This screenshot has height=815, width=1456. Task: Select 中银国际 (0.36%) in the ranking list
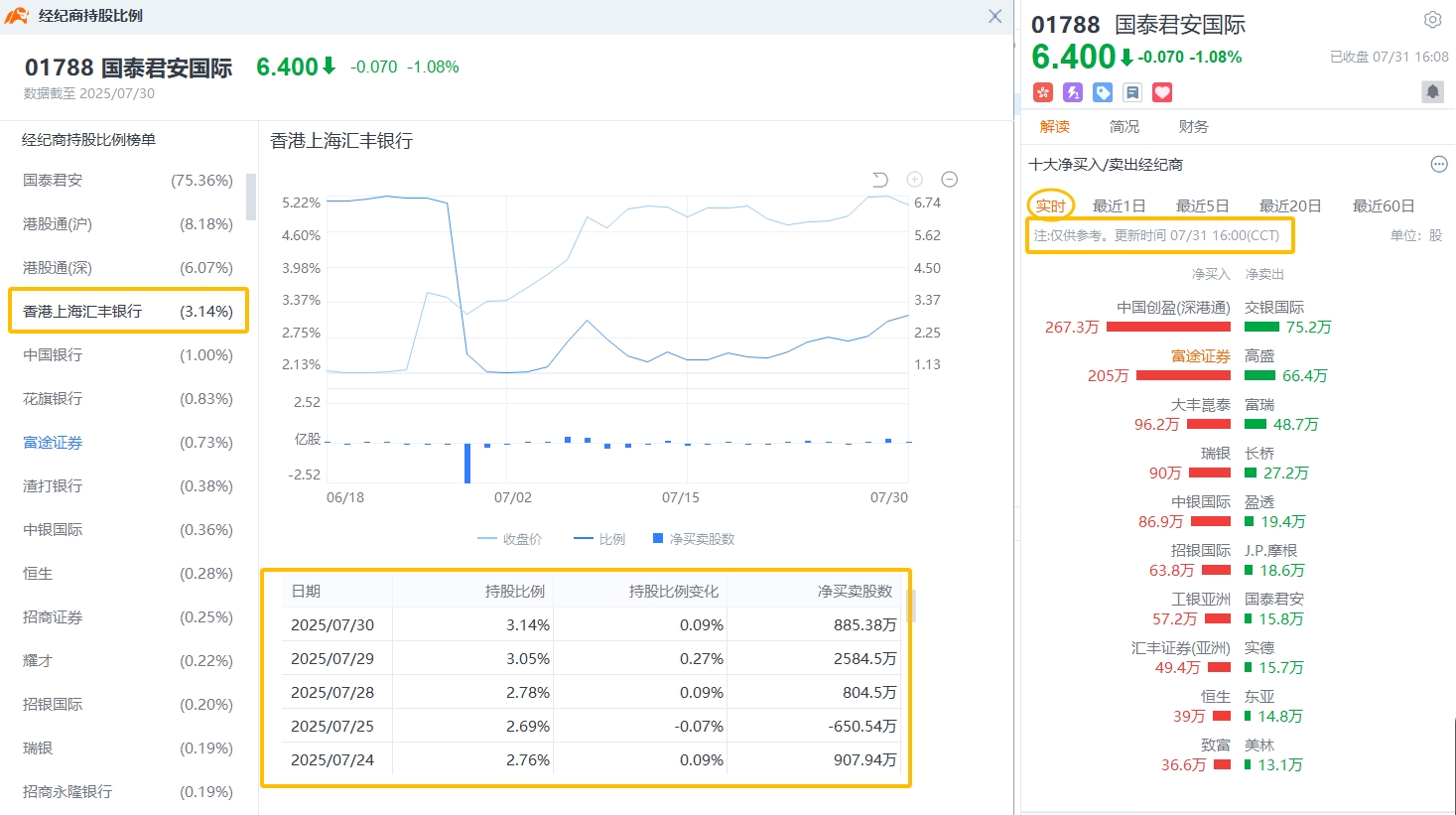click(x=128, y=530)
